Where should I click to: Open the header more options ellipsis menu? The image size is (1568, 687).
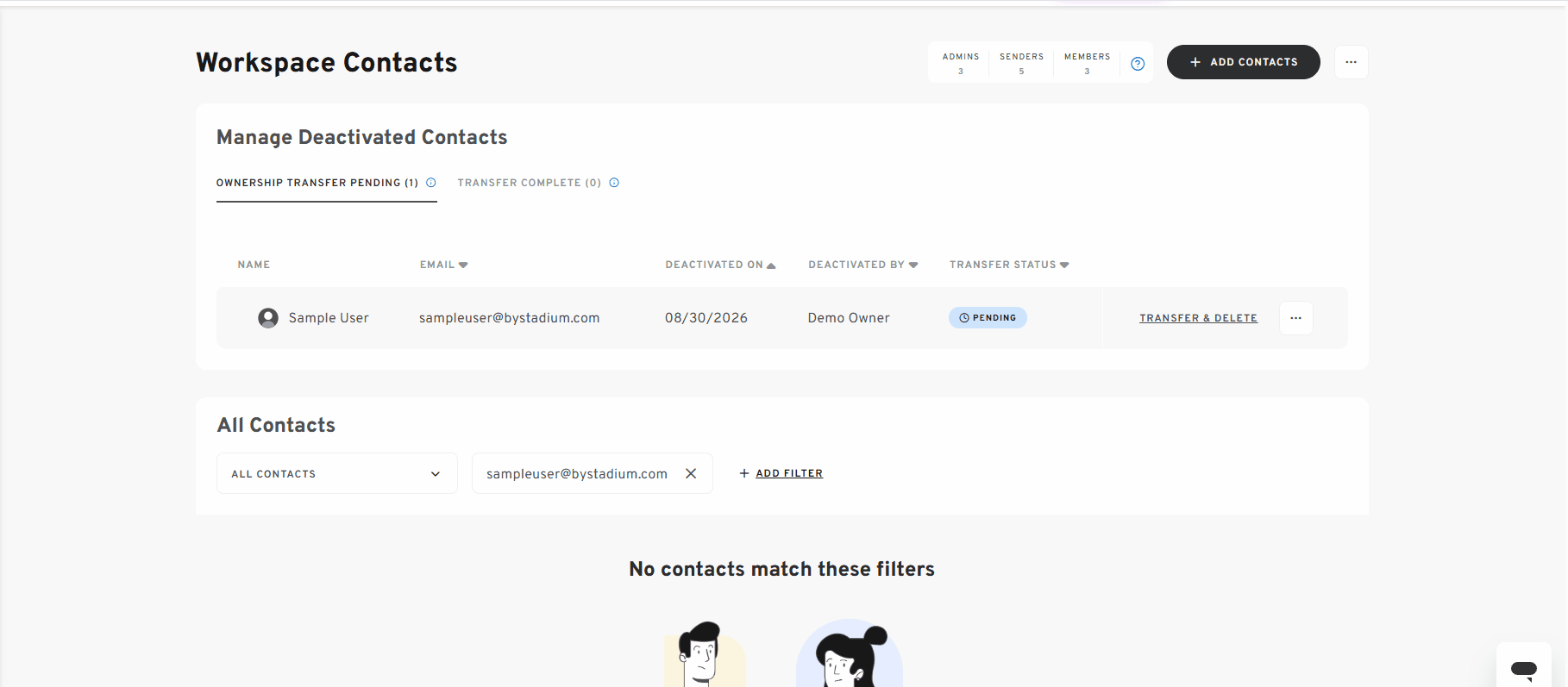coord(1351,62)
